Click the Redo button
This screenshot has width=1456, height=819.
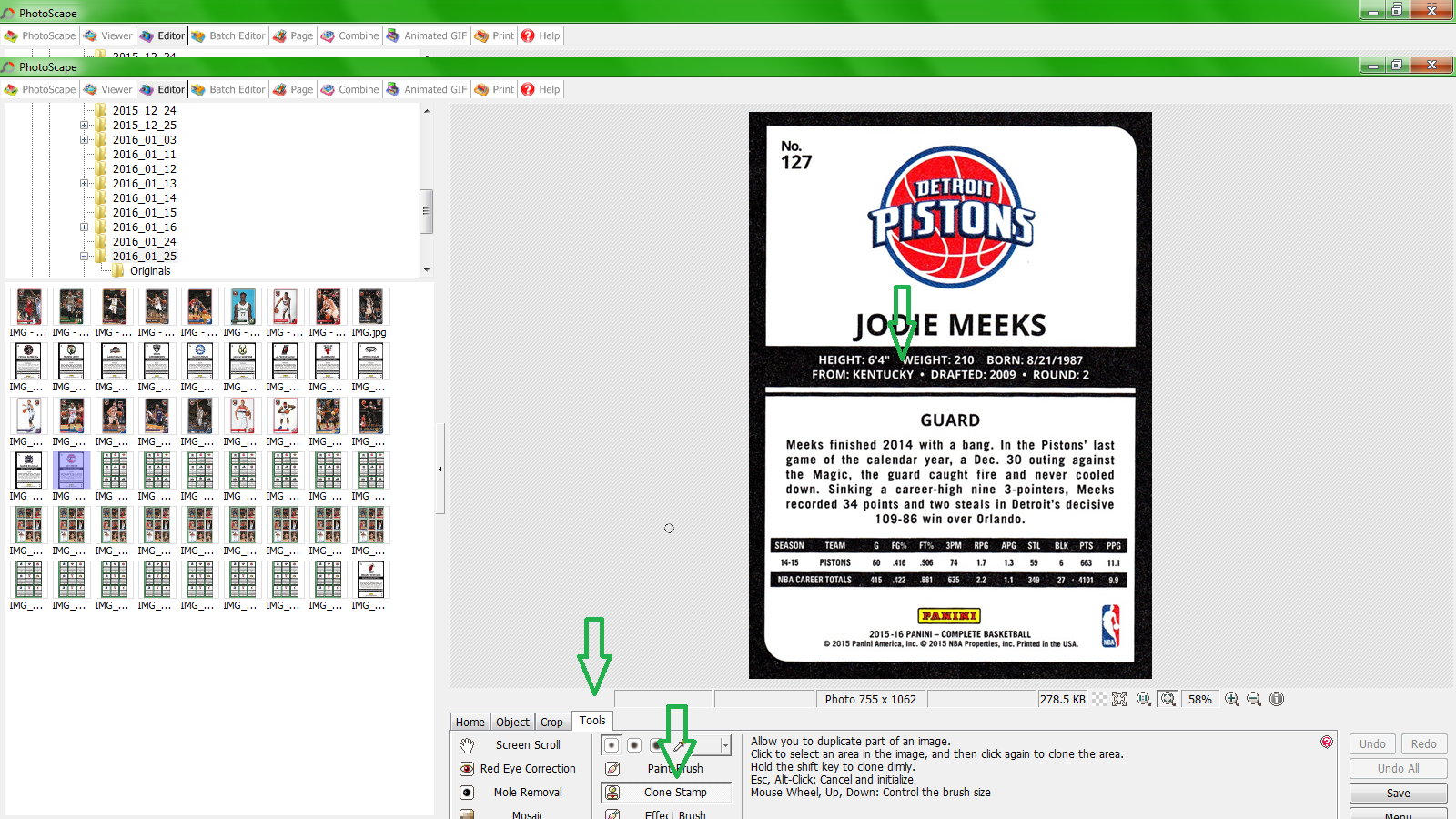[1424, 743]
